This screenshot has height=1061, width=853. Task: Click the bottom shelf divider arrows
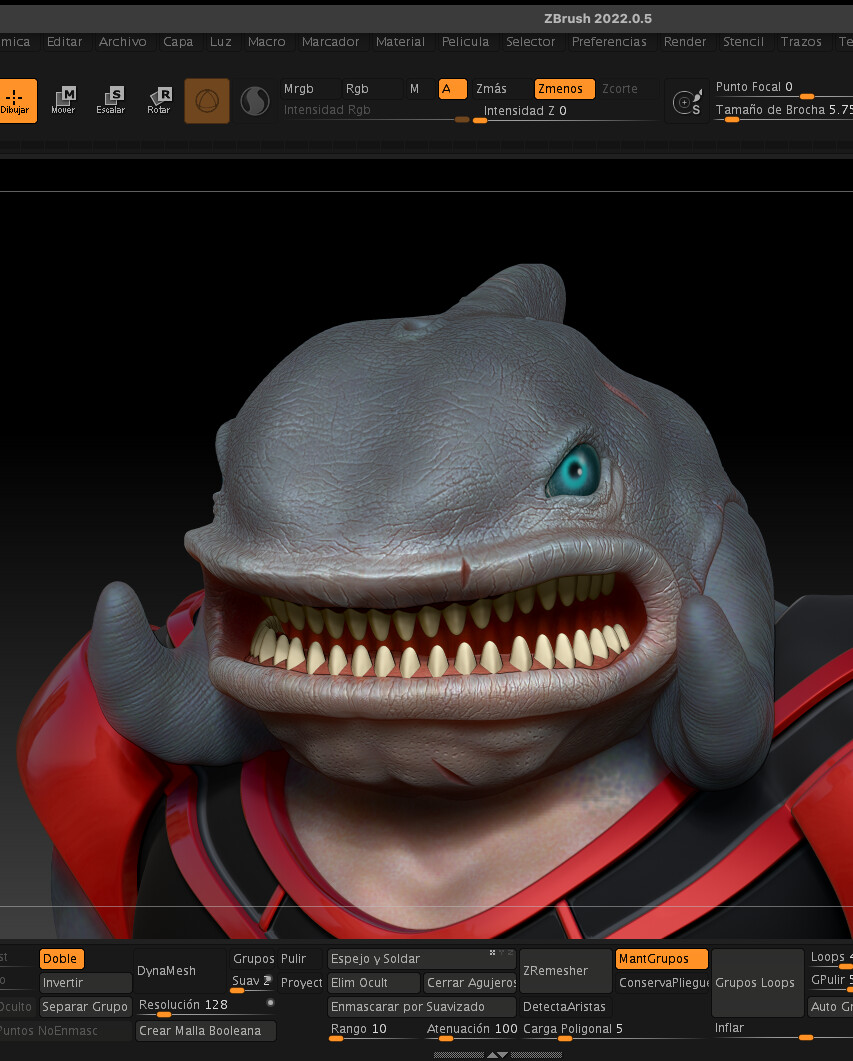497,1055
